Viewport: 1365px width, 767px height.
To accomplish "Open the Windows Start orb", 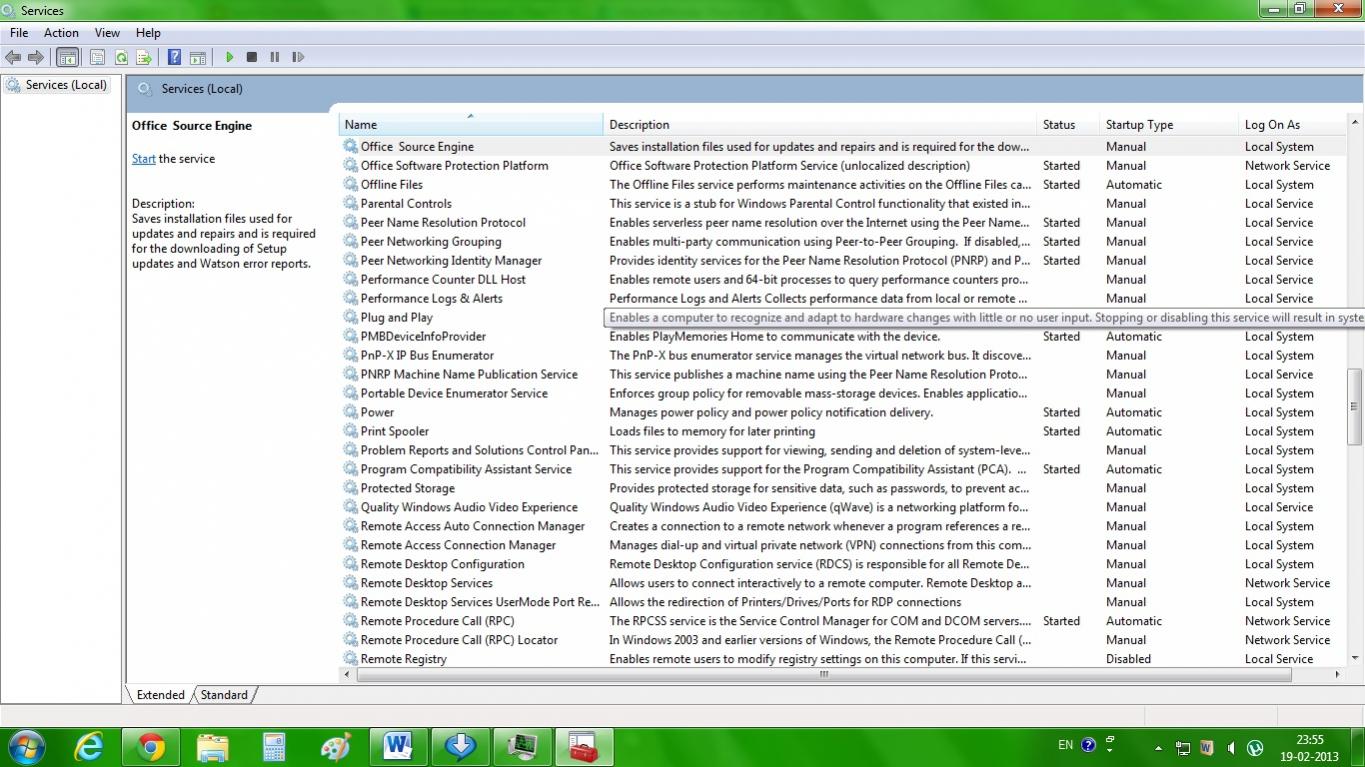I will click(x=25, y=747).
